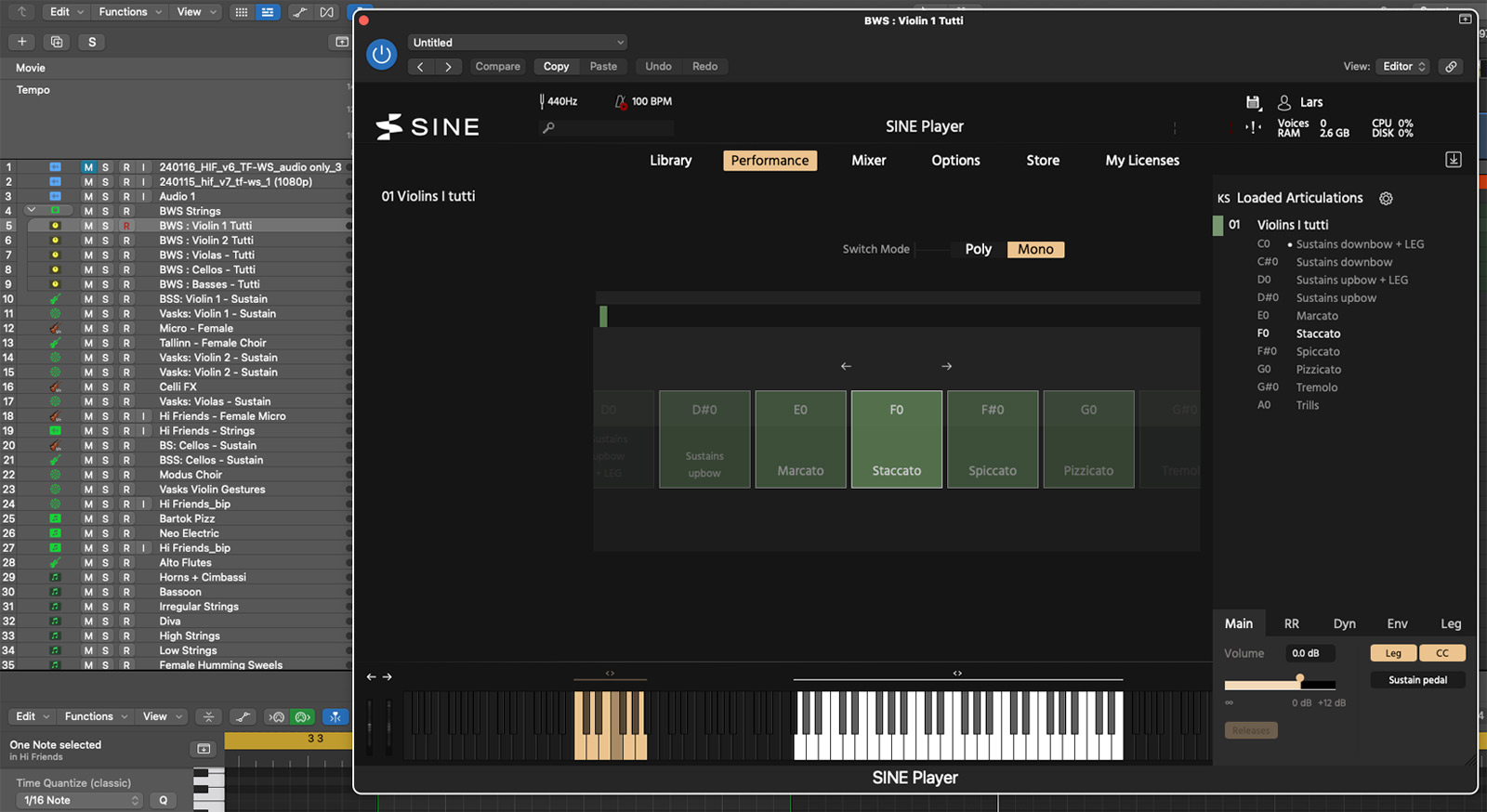
Task: Click the Compare button
Action: pyautogui.click(x=497, y=67)
